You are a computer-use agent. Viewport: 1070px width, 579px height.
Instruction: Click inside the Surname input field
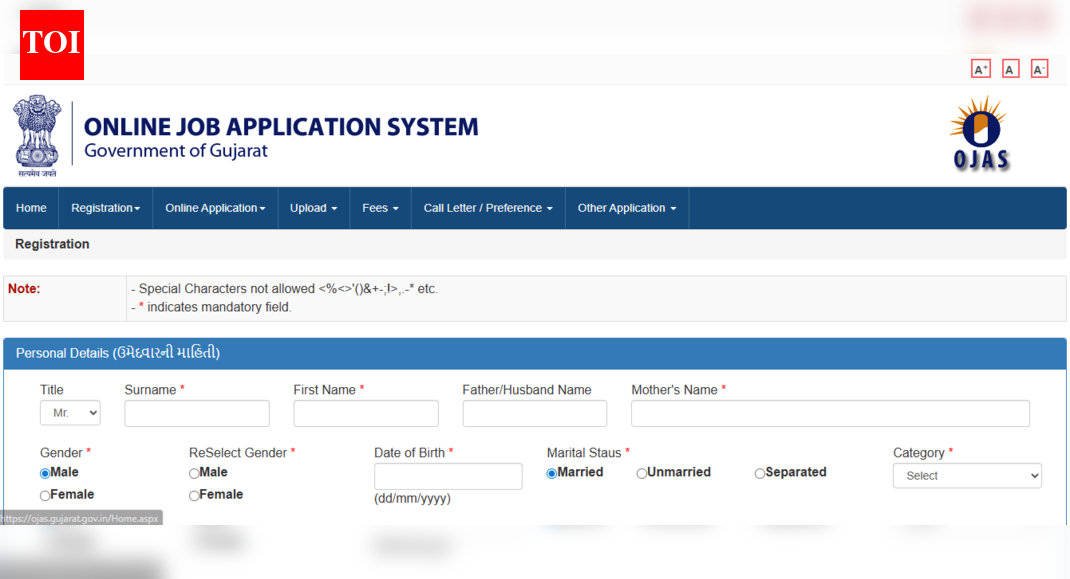click(x=196, y=413)
